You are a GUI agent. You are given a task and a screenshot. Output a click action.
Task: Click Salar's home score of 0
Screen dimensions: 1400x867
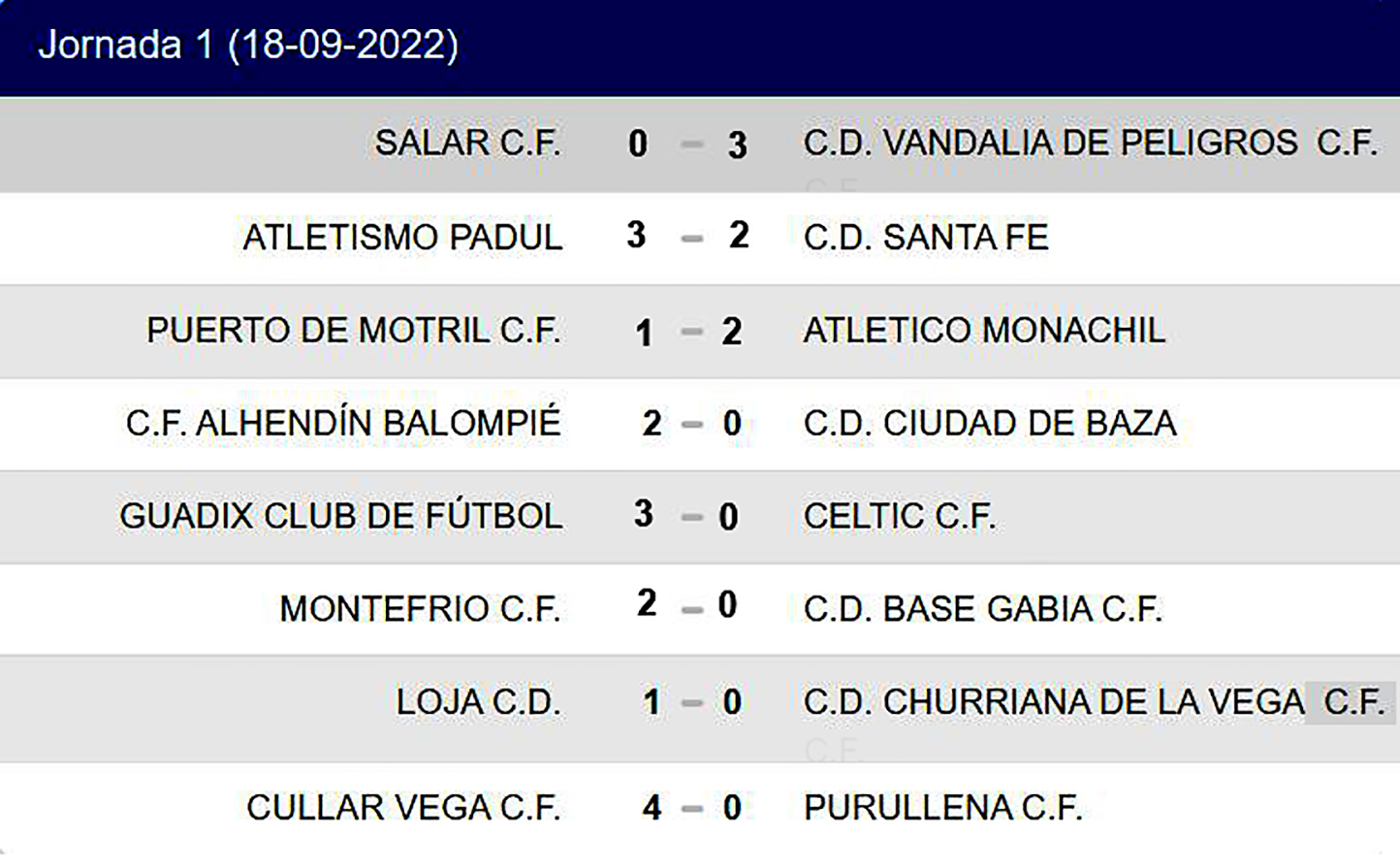click(x=638, y=144)
